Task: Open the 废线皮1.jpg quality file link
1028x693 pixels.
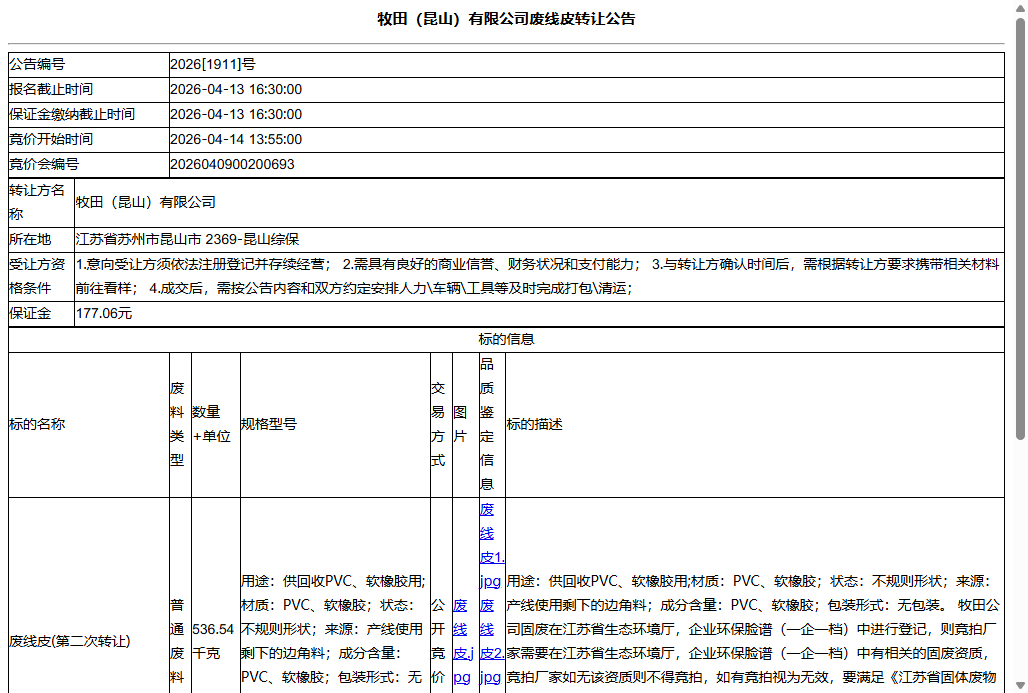Action: click(492, 545)
